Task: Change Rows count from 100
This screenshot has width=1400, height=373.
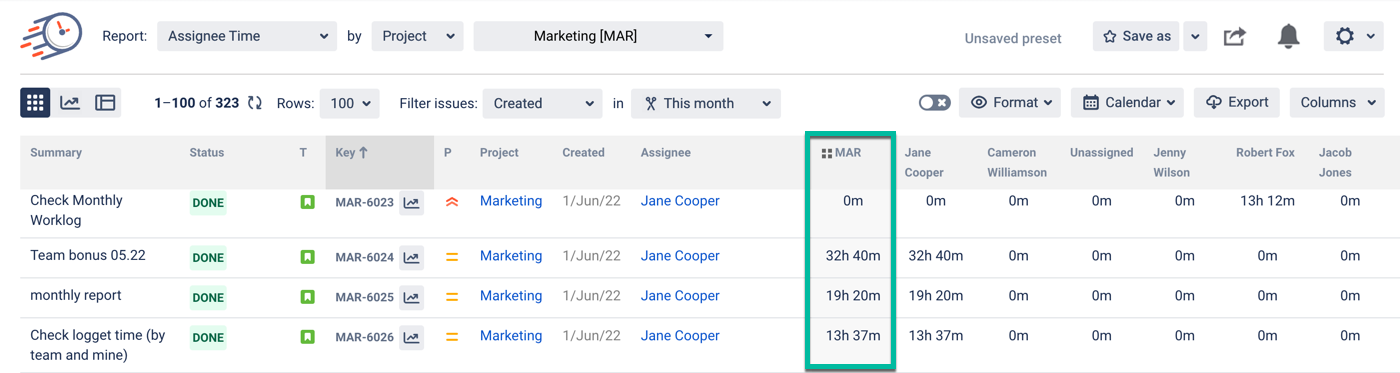Action: coord(349,103)
